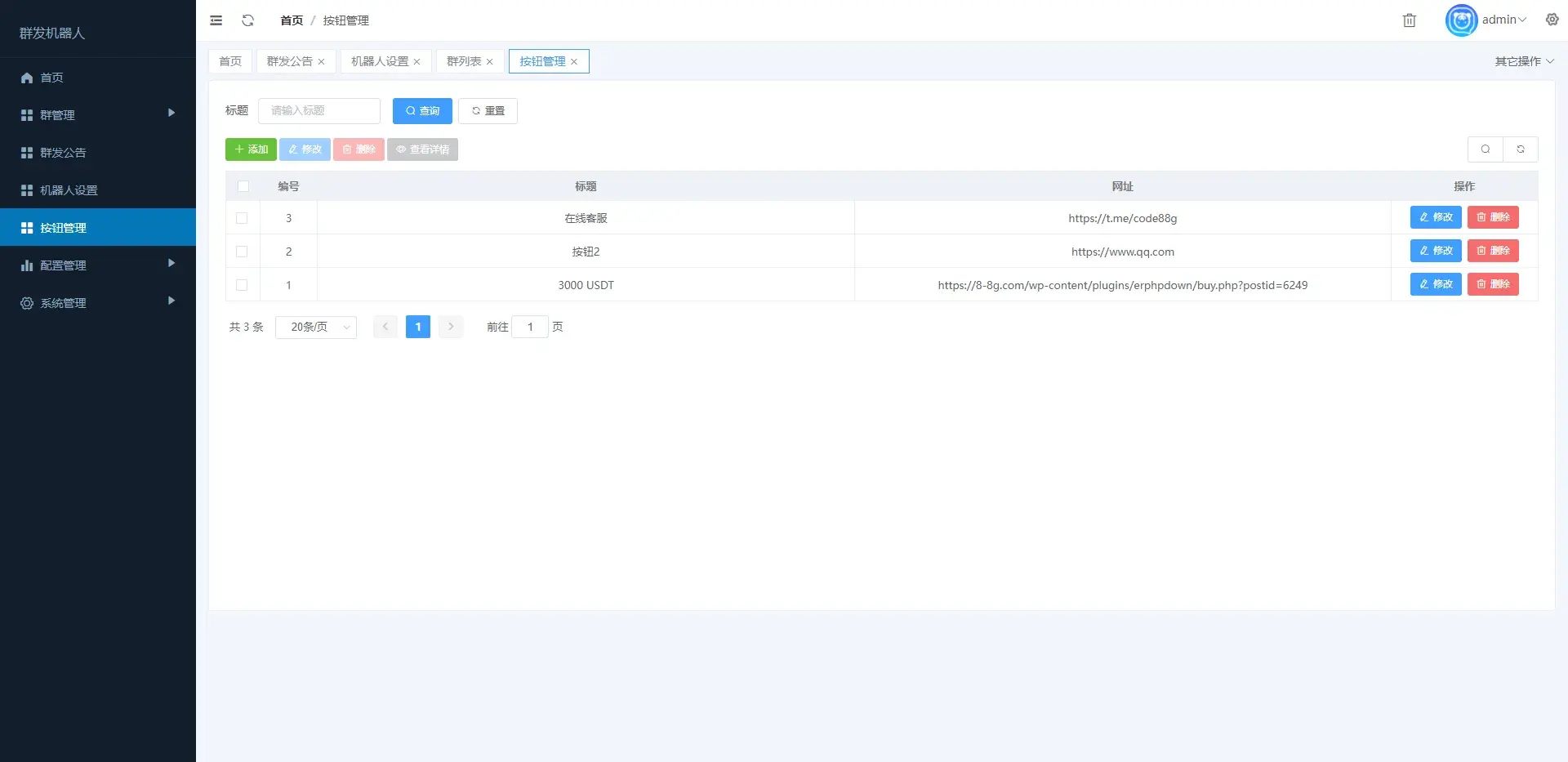This screenshot has width=1568, height=762.
Task: Open 群发公告 in the sidebar menu
Action: (x=98, y=153)
